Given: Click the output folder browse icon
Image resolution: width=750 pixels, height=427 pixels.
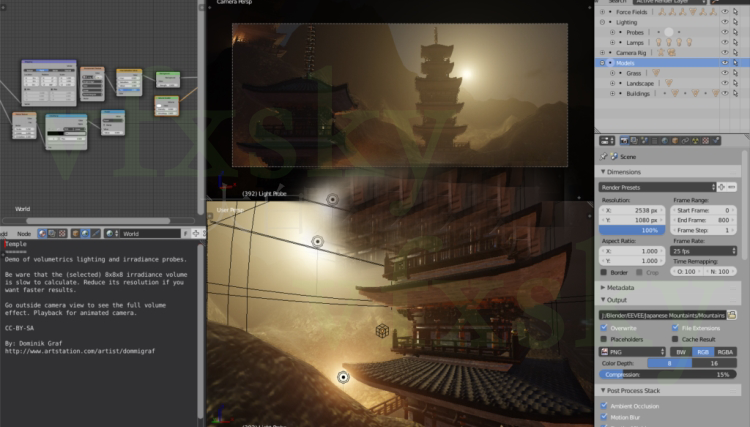Looking at the screenshot, I should point(732,315).
